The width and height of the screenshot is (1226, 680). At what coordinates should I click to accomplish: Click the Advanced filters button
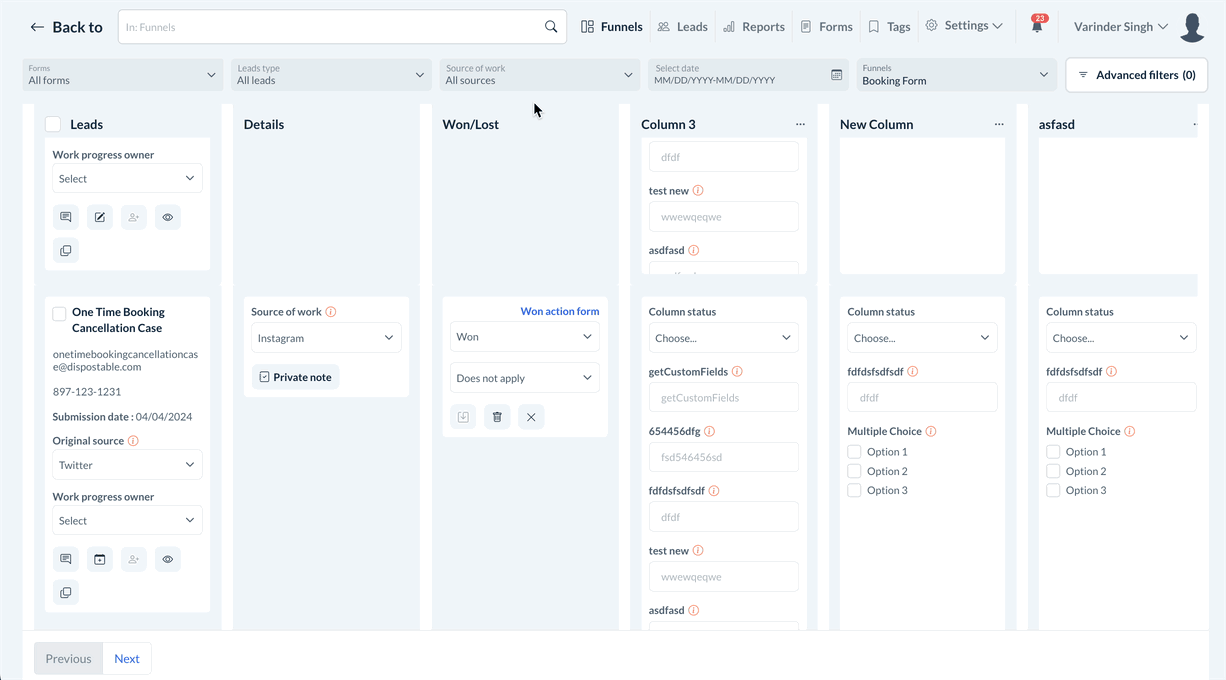pyautogui.click(x=1136, y=75)
